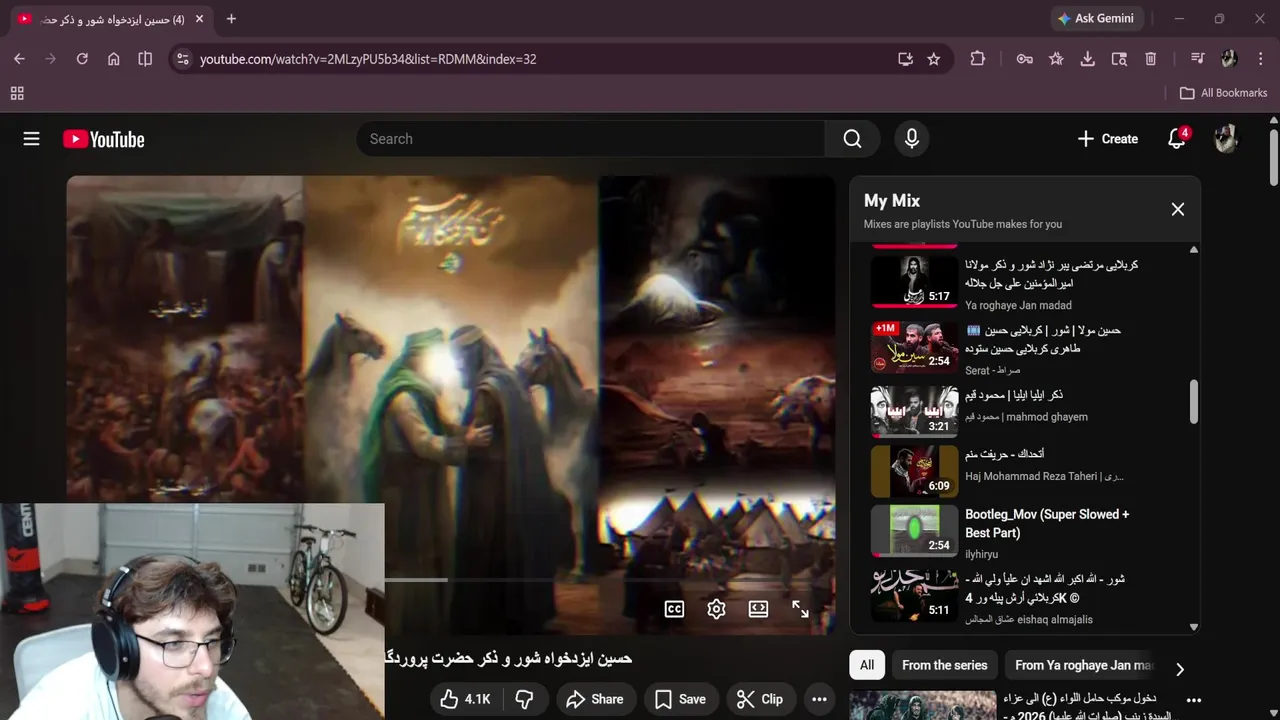Go to the browser home page
1280x720 pixels.
[x=114, y=59]
